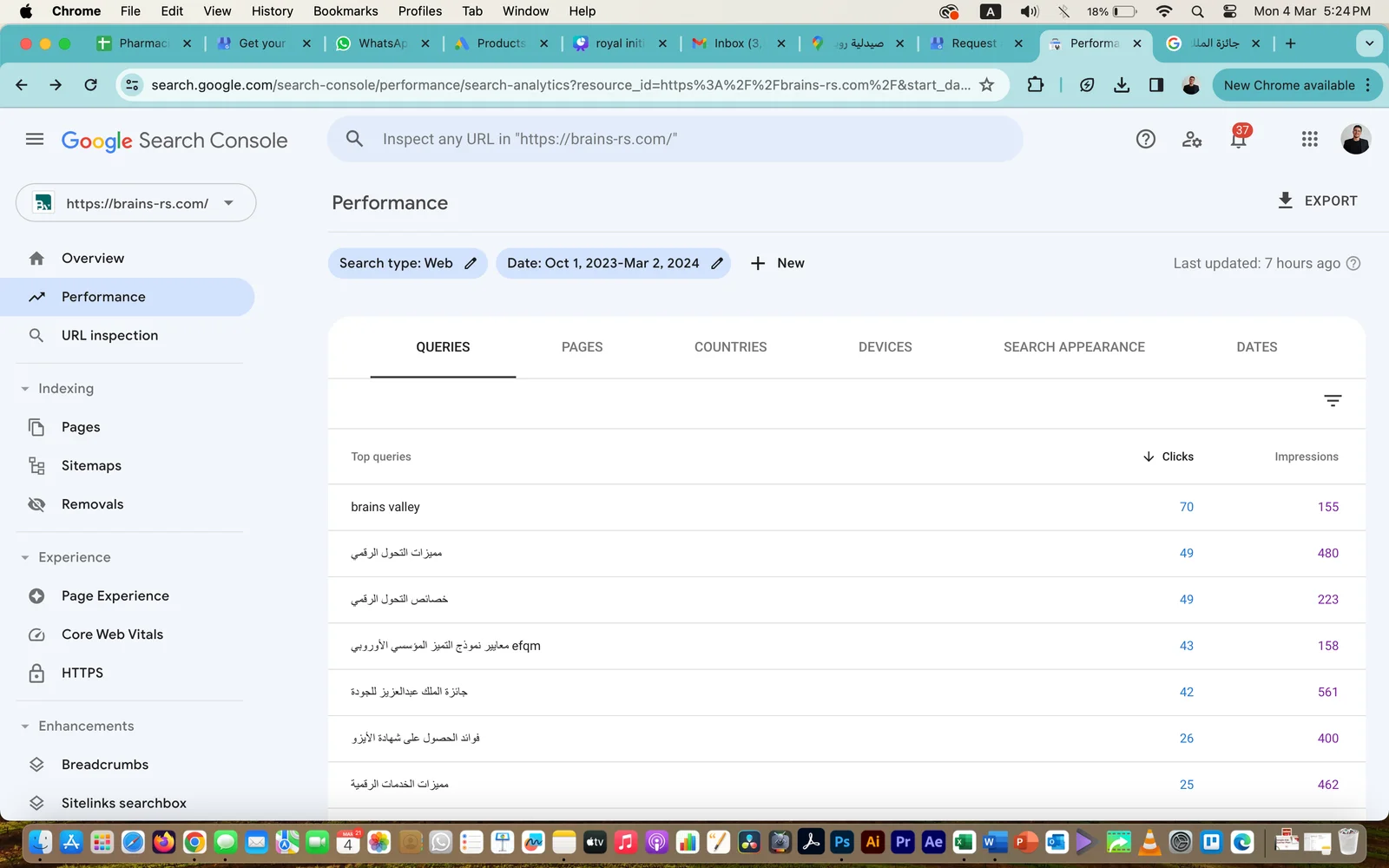Click the filter rows icon above table
The width and height of the screenshot is (1389, 868).
(1333, 400)
